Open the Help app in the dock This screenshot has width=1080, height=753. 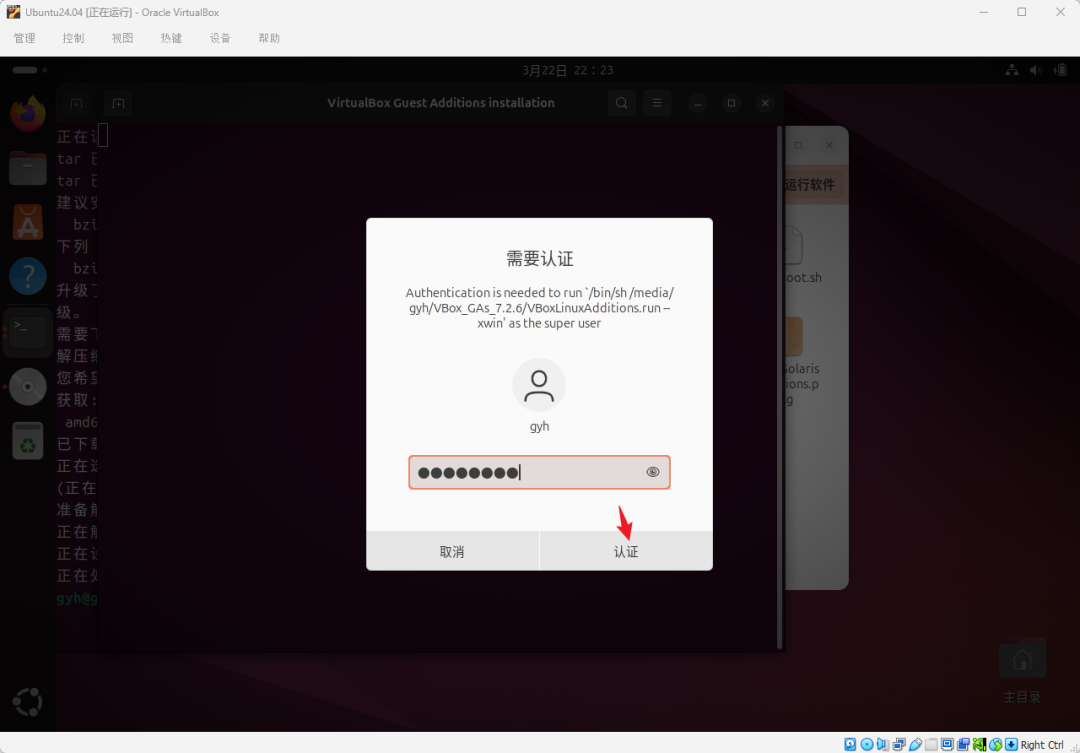click(27, 276)
